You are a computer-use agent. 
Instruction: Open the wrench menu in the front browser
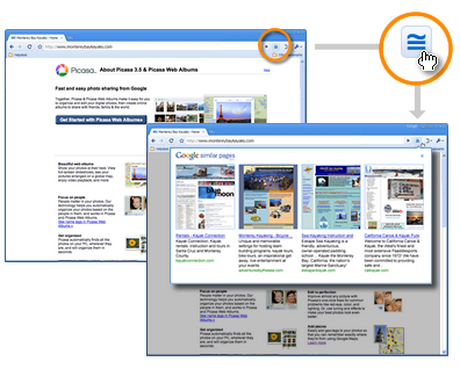click(x=439, y=141)
